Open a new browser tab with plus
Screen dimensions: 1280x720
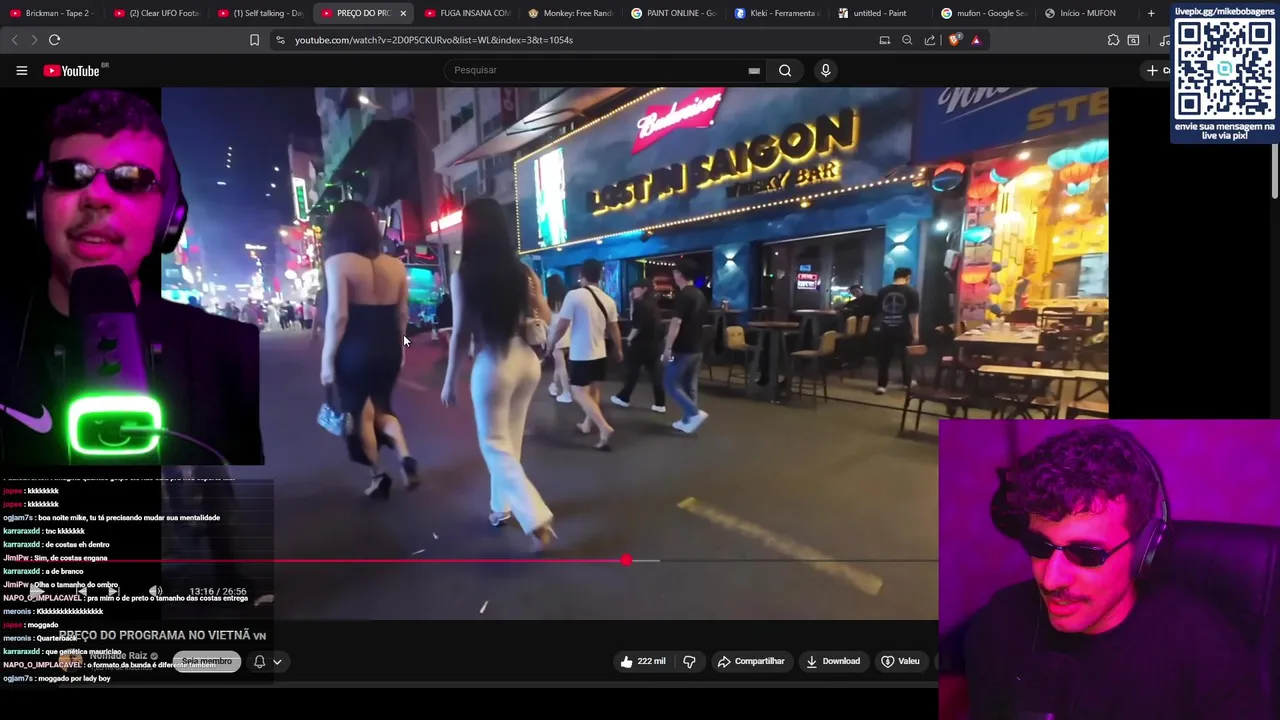point(1151,13)
